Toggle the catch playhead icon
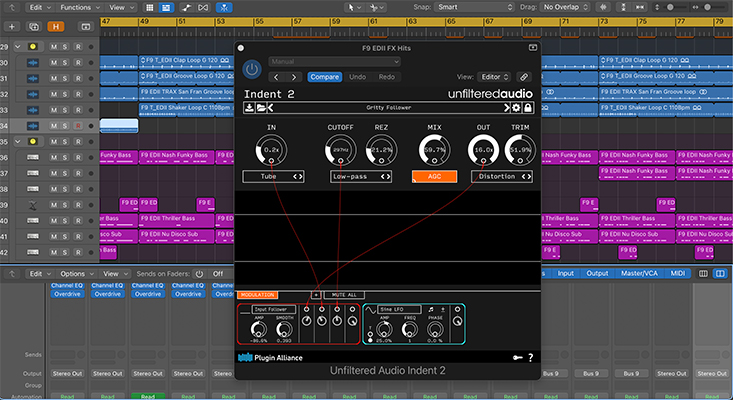This screenshot has height=400, width=733. [x=225, y=7]
